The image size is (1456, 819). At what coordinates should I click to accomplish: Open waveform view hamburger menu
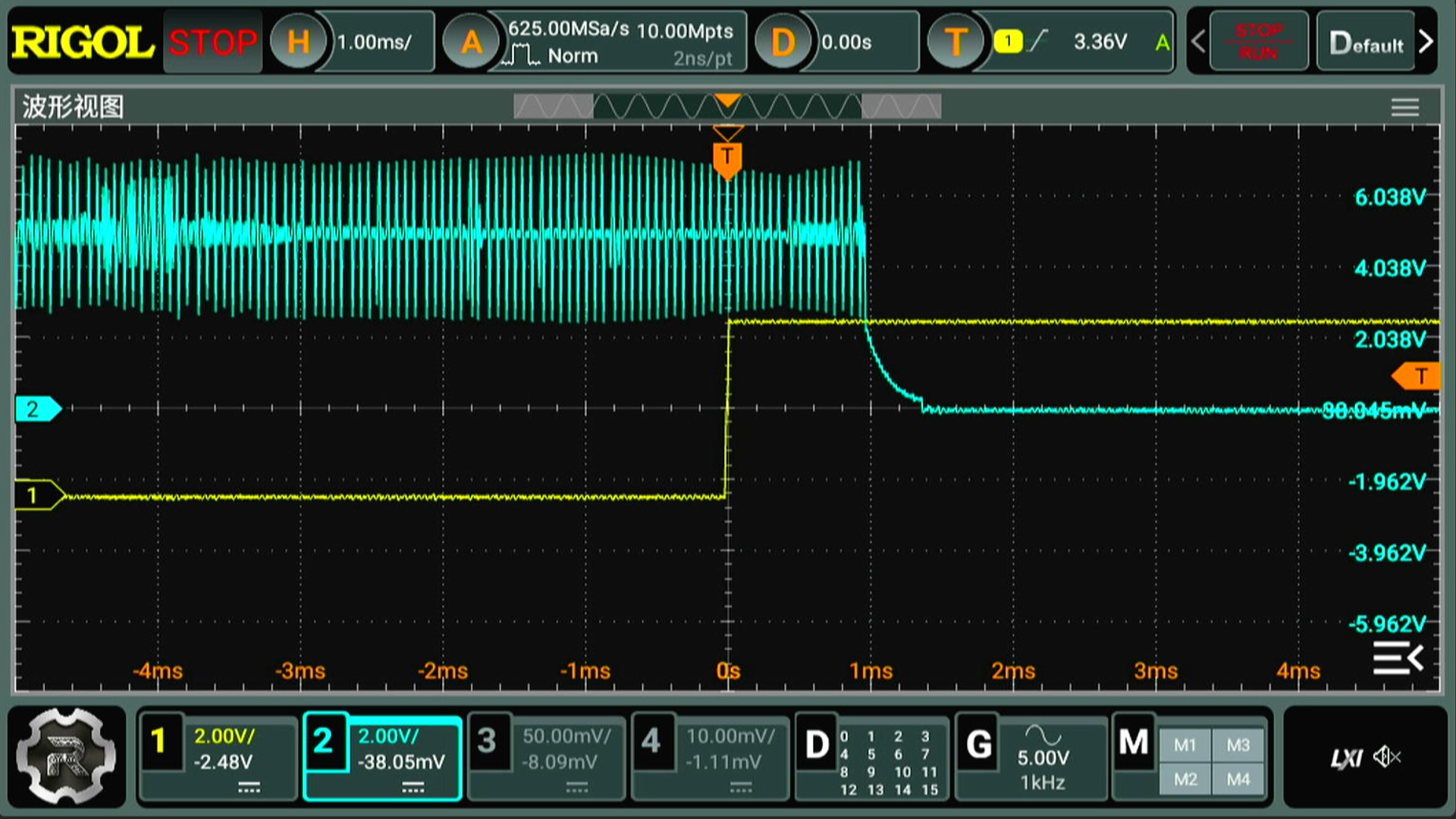tap(1404, 107)
